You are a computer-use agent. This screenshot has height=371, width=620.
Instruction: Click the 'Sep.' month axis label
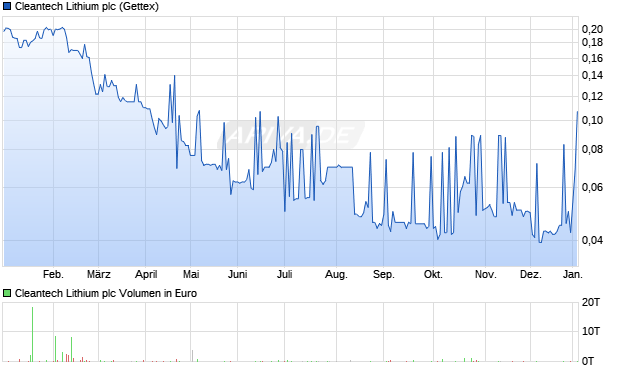[x=384, y=274]
